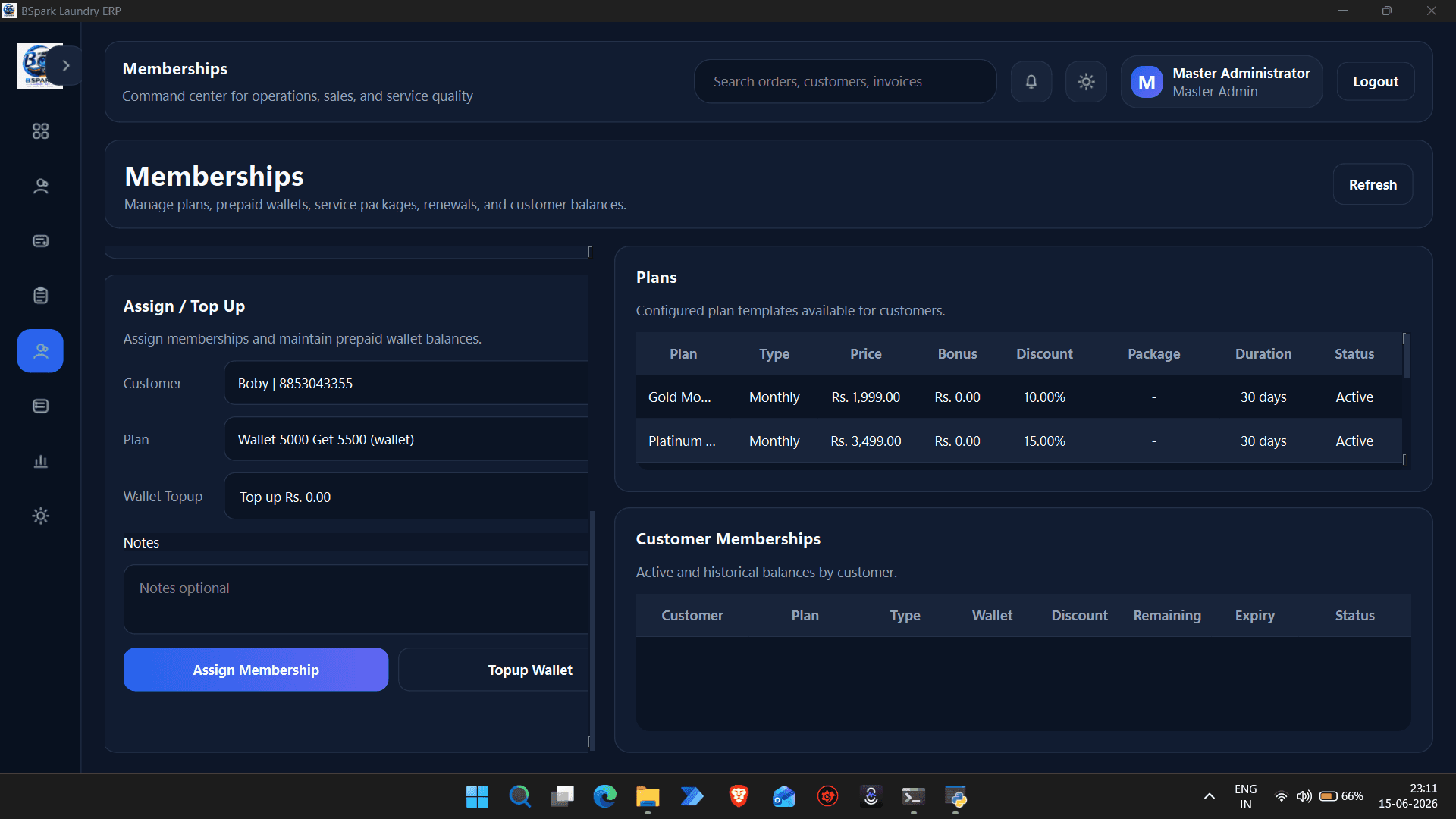Open clock showing 23:11 15-06-2026
Viewport: 1456px width, 819px height.
click(x=1408, y=796)
